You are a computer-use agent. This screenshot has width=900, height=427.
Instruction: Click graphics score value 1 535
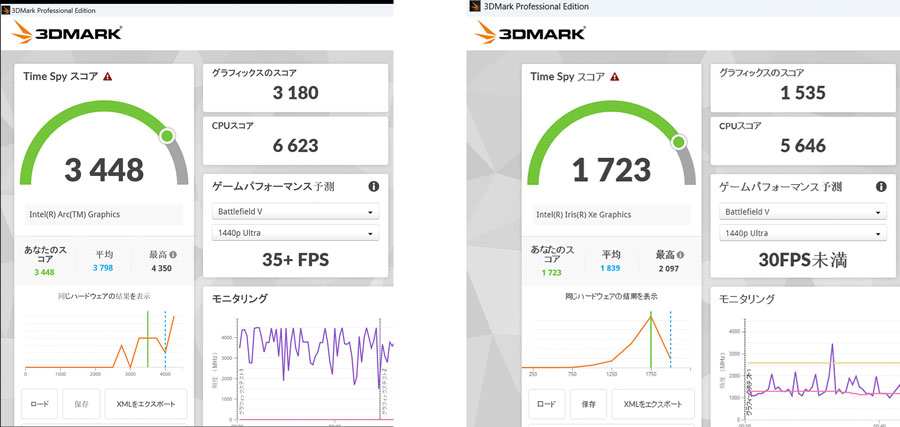point(803,93)
